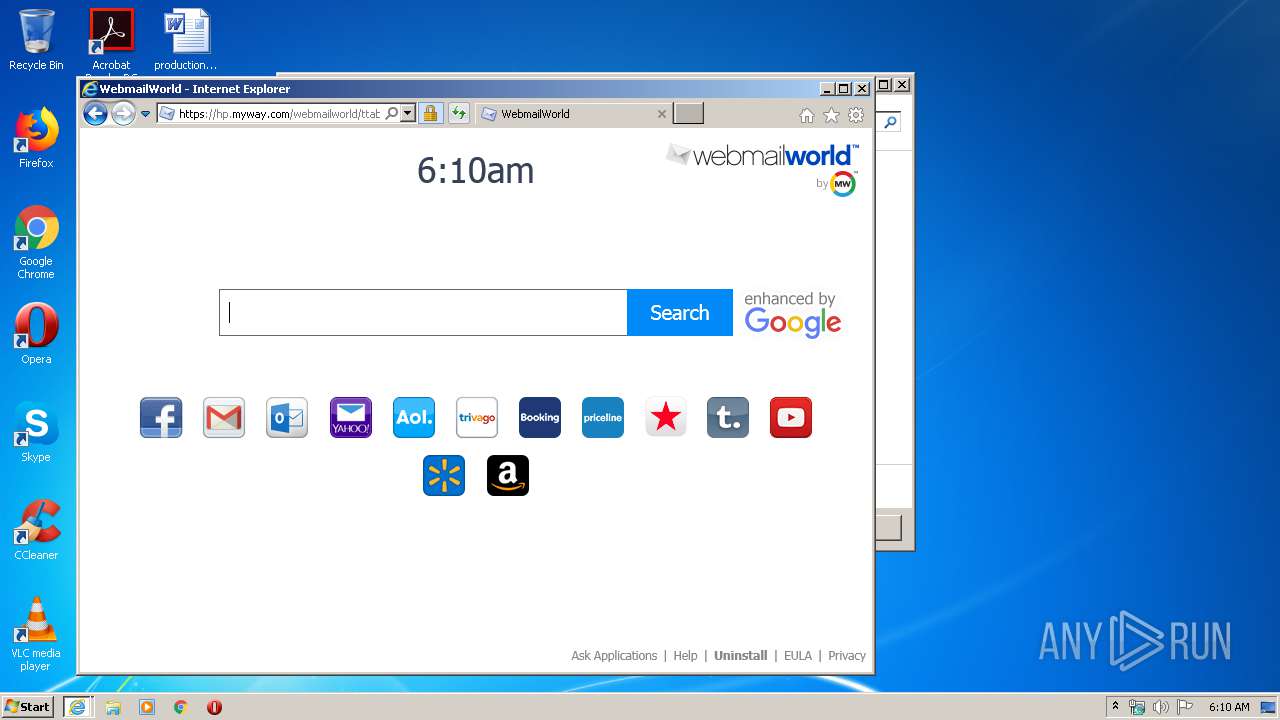This screenshot has height=720, width=1280.
Task: Click the hp.myway.com address bar
Action: 279,114
